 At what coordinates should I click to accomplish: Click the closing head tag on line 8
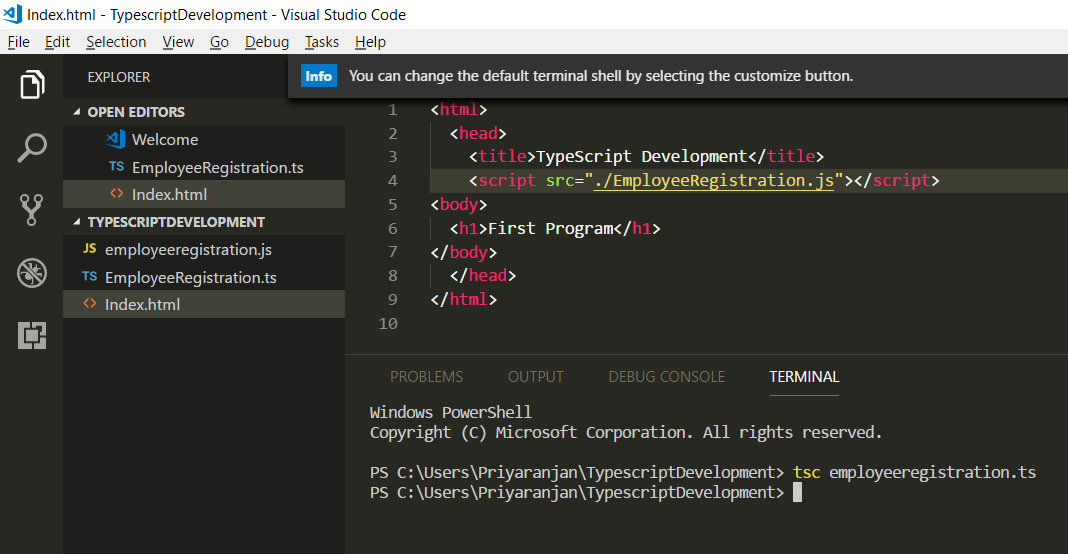pyautogui.click(x=483, y=275)
